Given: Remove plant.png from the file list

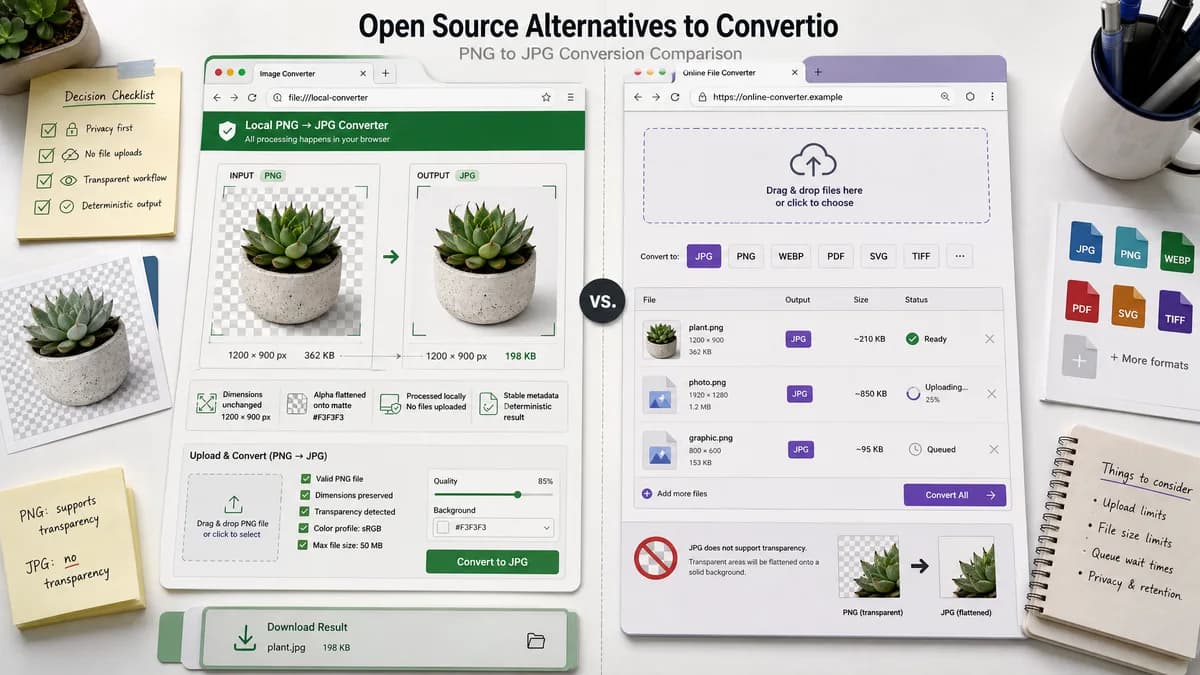Looking at the screenshot, I should click(x=990, y=339).
